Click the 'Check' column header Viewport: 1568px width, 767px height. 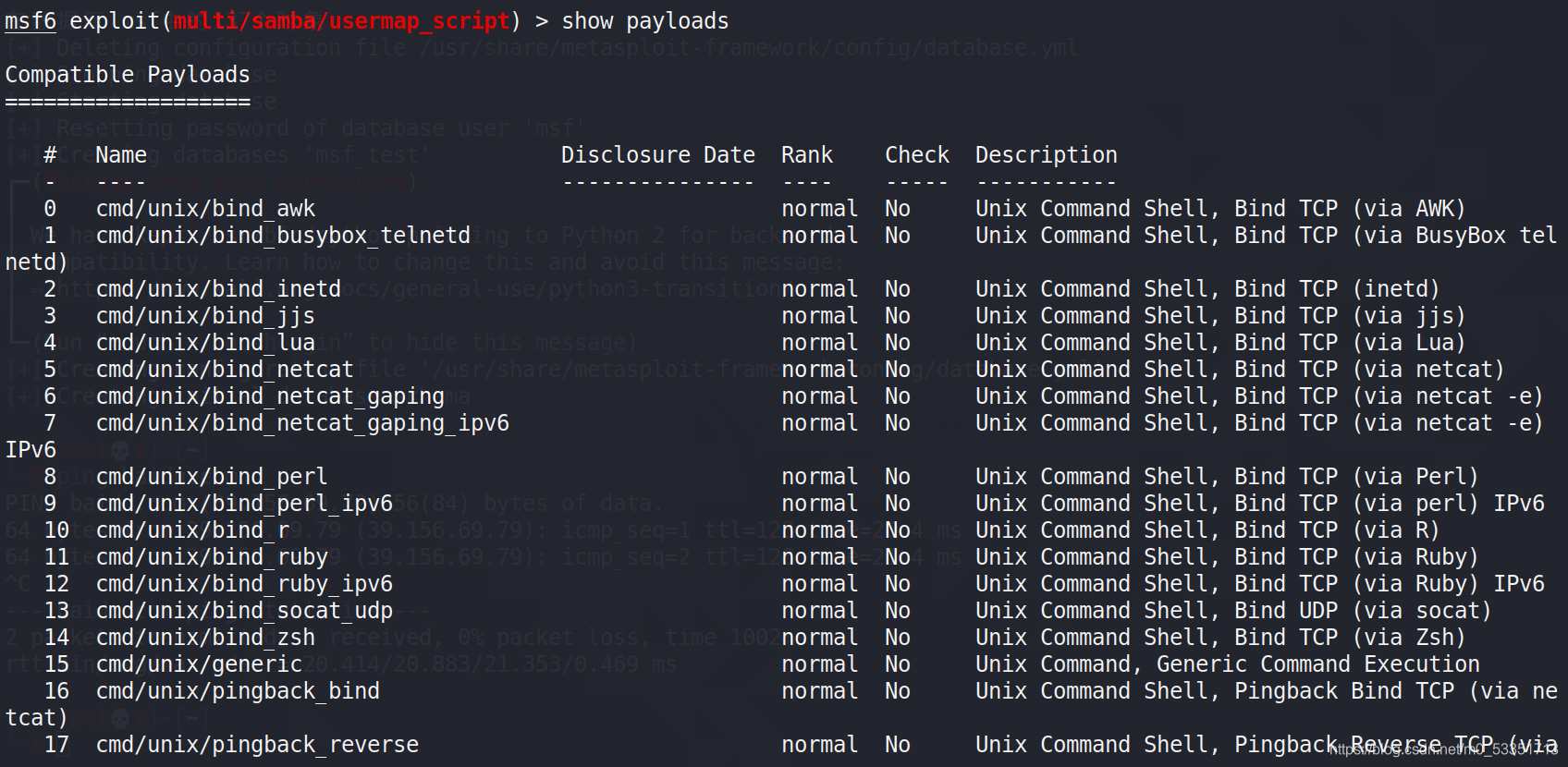tap(917, 155)
